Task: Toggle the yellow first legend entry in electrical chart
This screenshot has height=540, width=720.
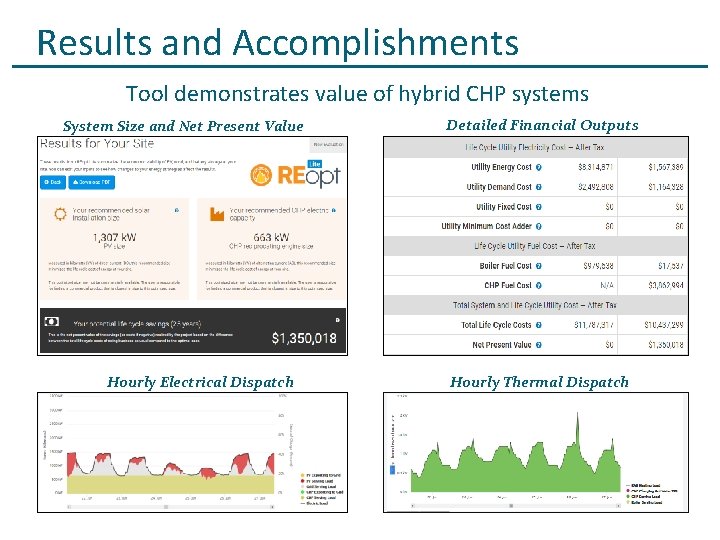Action: pos(321,475)
